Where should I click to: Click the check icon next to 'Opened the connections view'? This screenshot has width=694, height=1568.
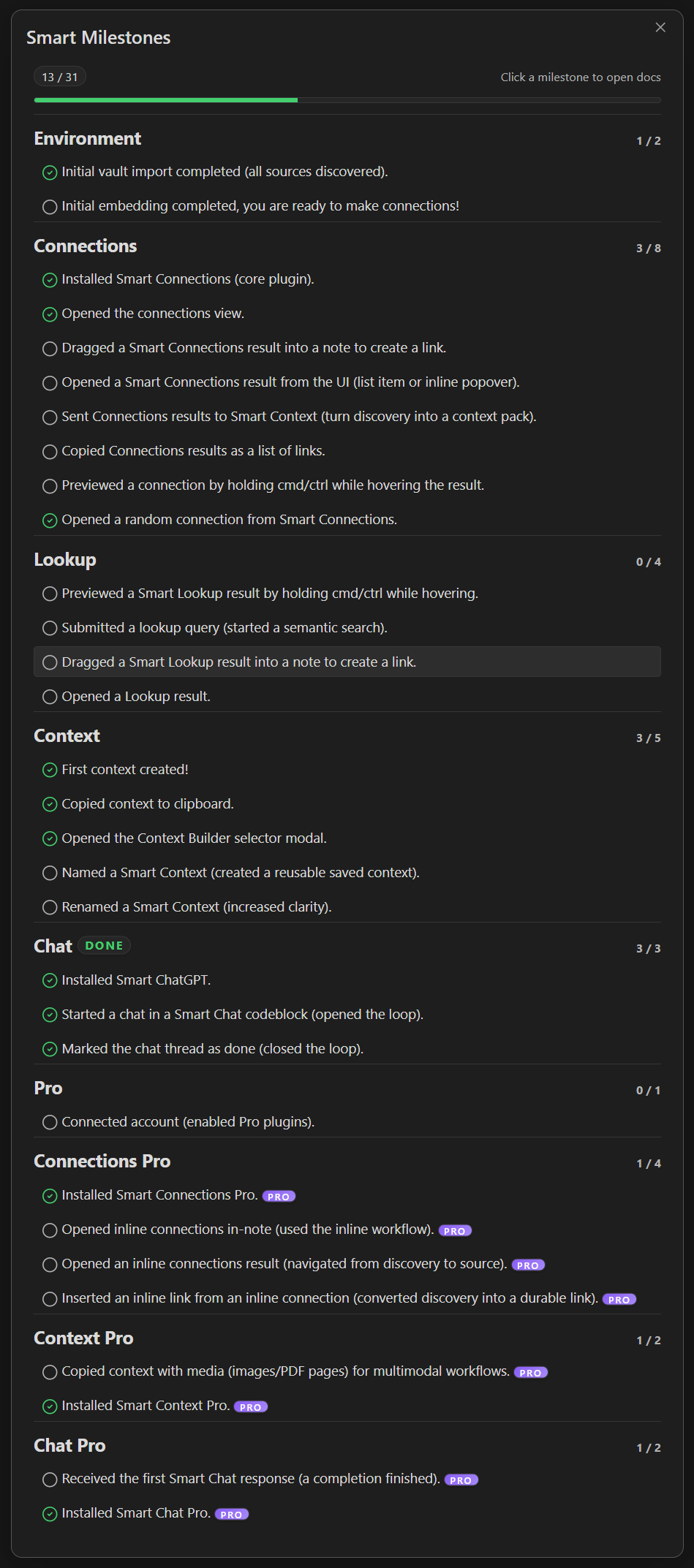[x=50, y=314]
